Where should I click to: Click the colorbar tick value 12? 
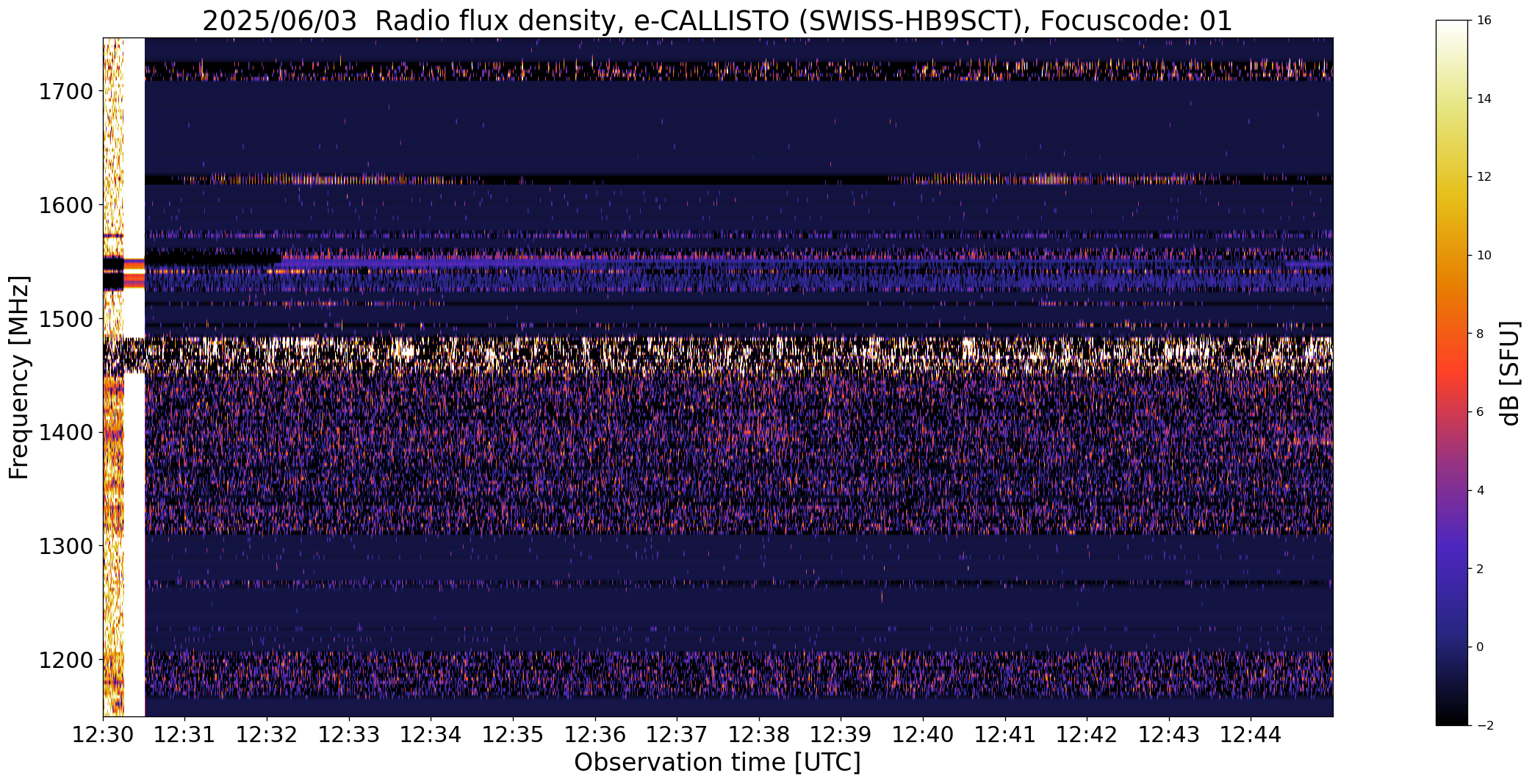coord(1484,177)
